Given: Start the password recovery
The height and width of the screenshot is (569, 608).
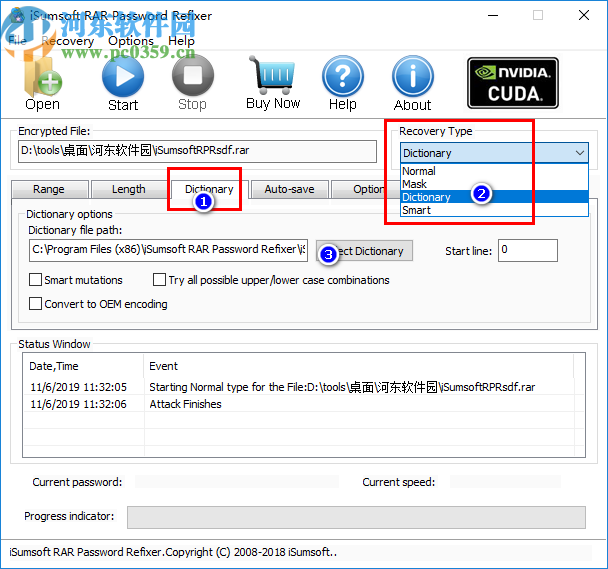Looking at the screenshot, I should [123, 83].
